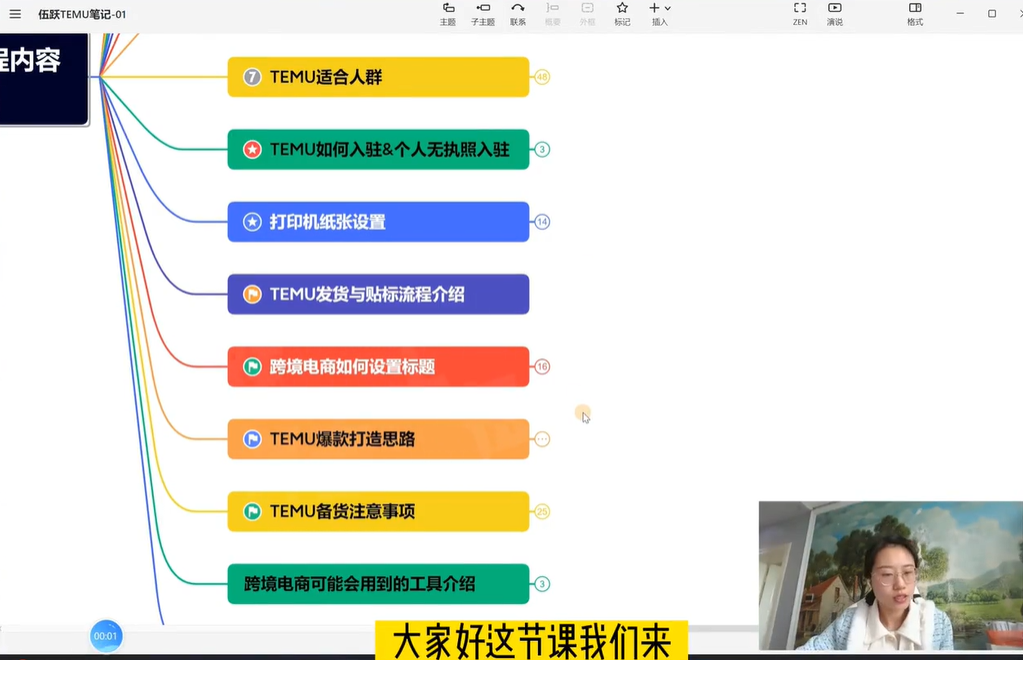Viewport: 1023px width, 683px height.
Task: Click the flag icon on TEMU备货注意事项
Action: (252, 511)
